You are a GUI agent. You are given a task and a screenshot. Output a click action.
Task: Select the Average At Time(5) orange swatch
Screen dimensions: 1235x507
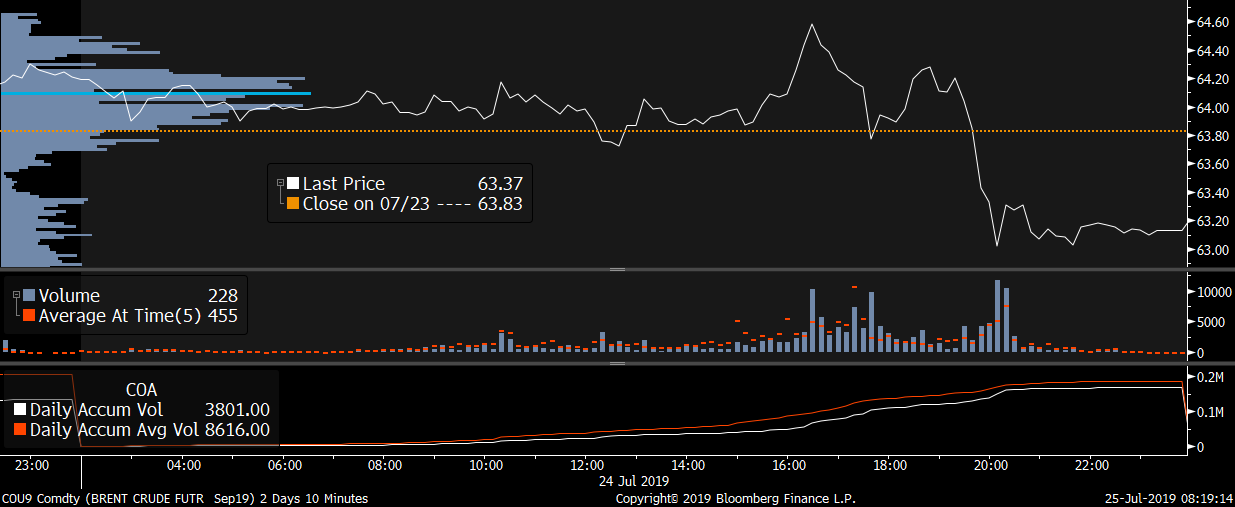point(29,316)
